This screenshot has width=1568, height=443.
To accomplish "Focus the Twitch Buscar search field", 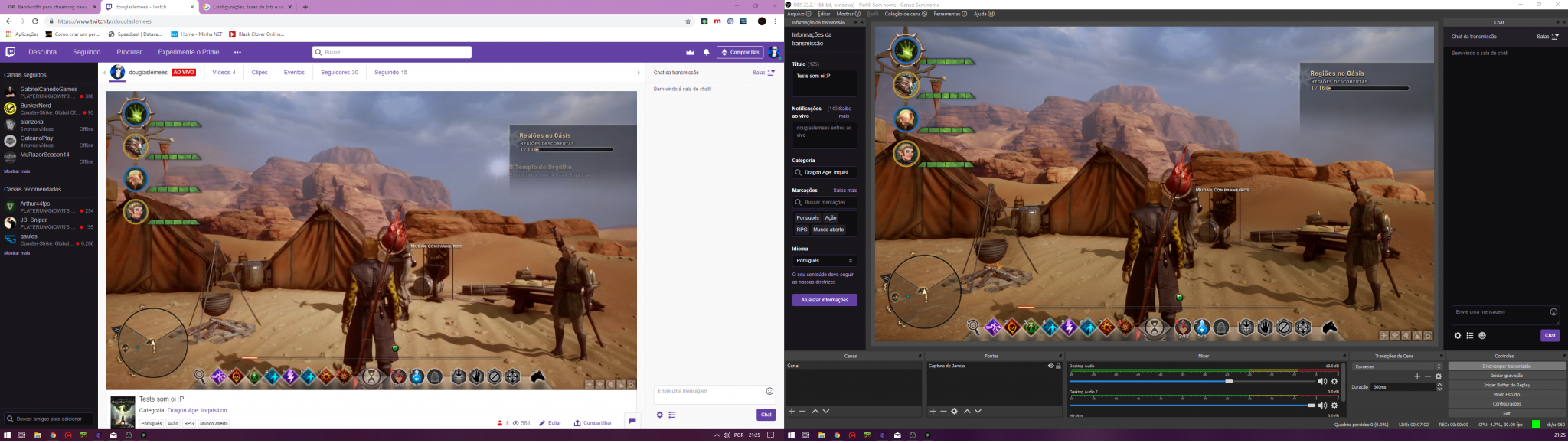I will coord(392,52).
